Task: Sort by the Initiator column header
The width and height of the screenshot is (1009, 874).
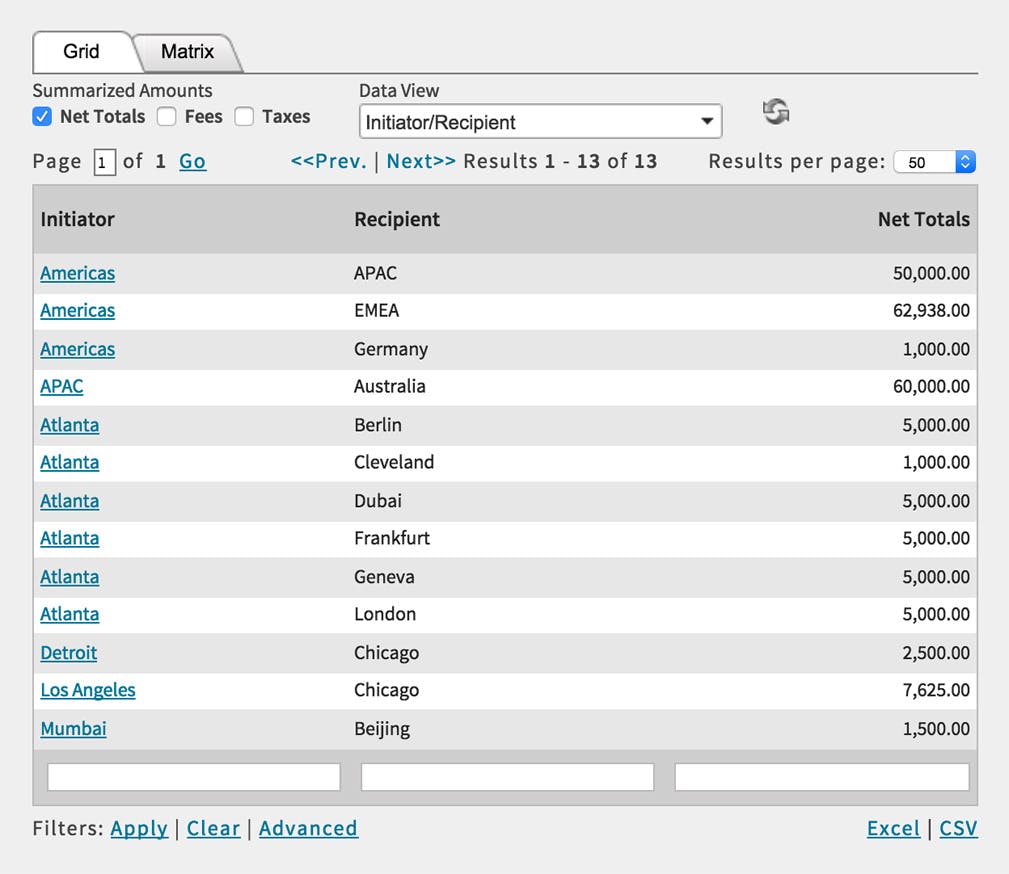Action: tap(77, 219)
